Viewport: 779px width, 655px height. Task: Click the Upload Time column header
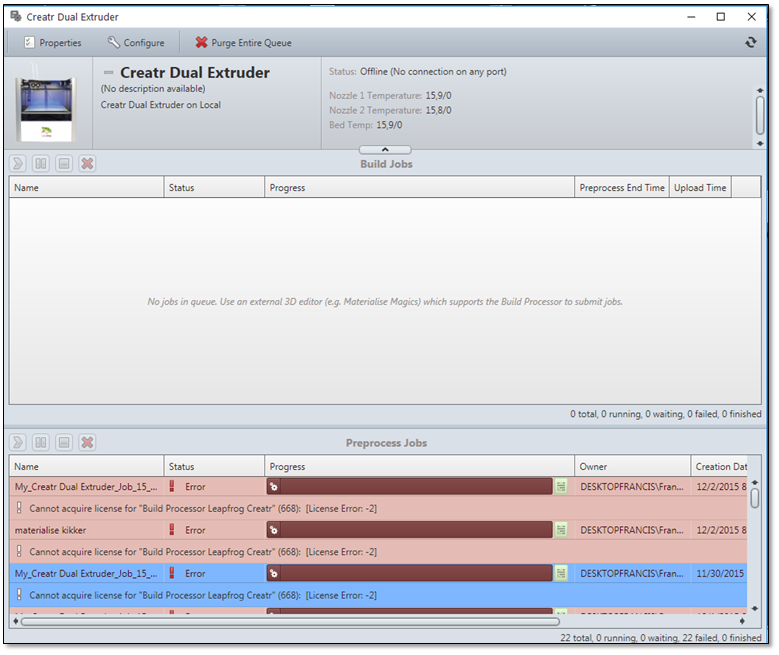pyautogui.click(x=700, y=187)
